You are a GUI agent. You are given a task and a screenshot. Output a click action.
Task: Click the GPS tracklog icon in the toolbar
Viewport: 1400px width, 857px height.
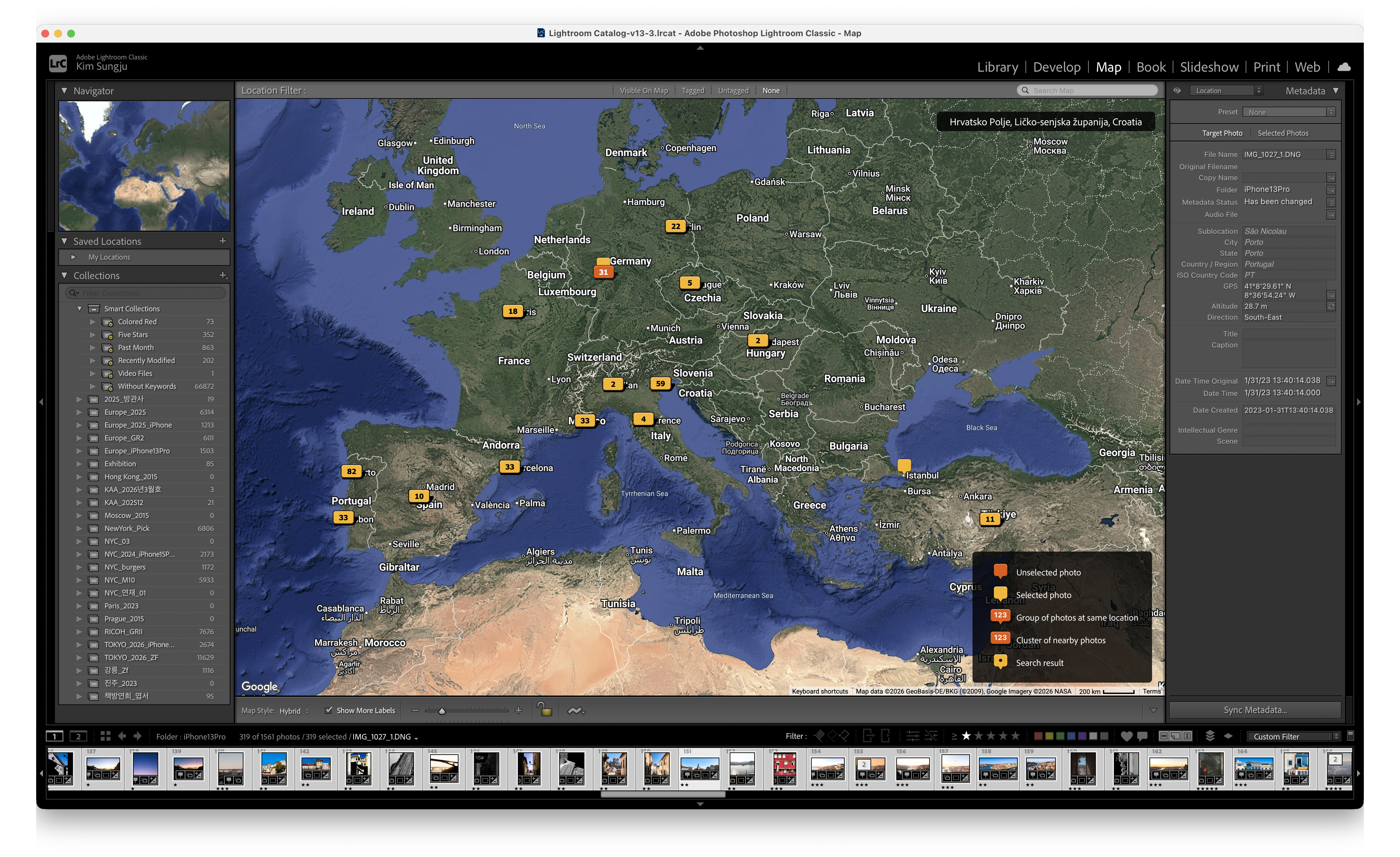(x=576, y=710)
